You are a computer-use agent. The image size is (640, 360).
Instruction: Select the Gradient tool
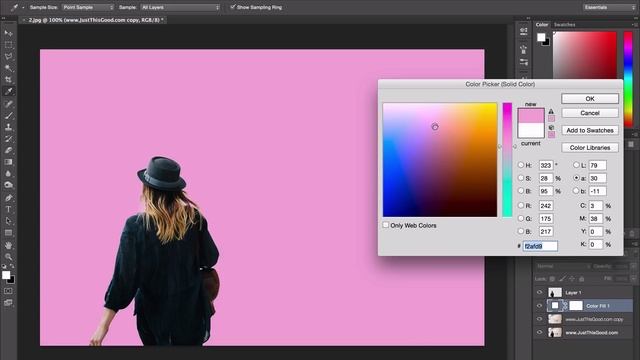(8, 162)
